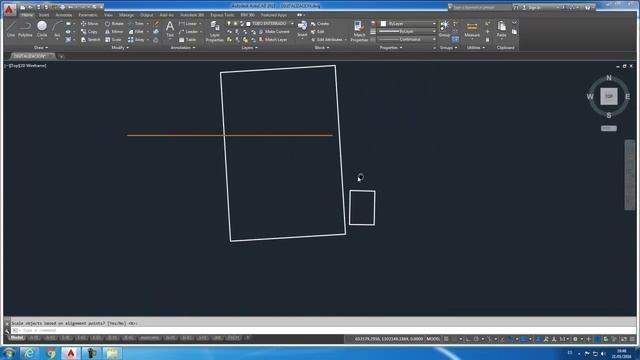Open Internet Explorer from taskbar

pos(29,353)
